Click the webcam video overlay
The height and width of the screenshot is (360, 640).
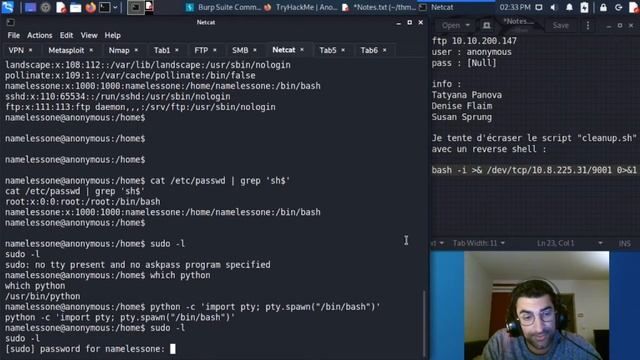536,305
